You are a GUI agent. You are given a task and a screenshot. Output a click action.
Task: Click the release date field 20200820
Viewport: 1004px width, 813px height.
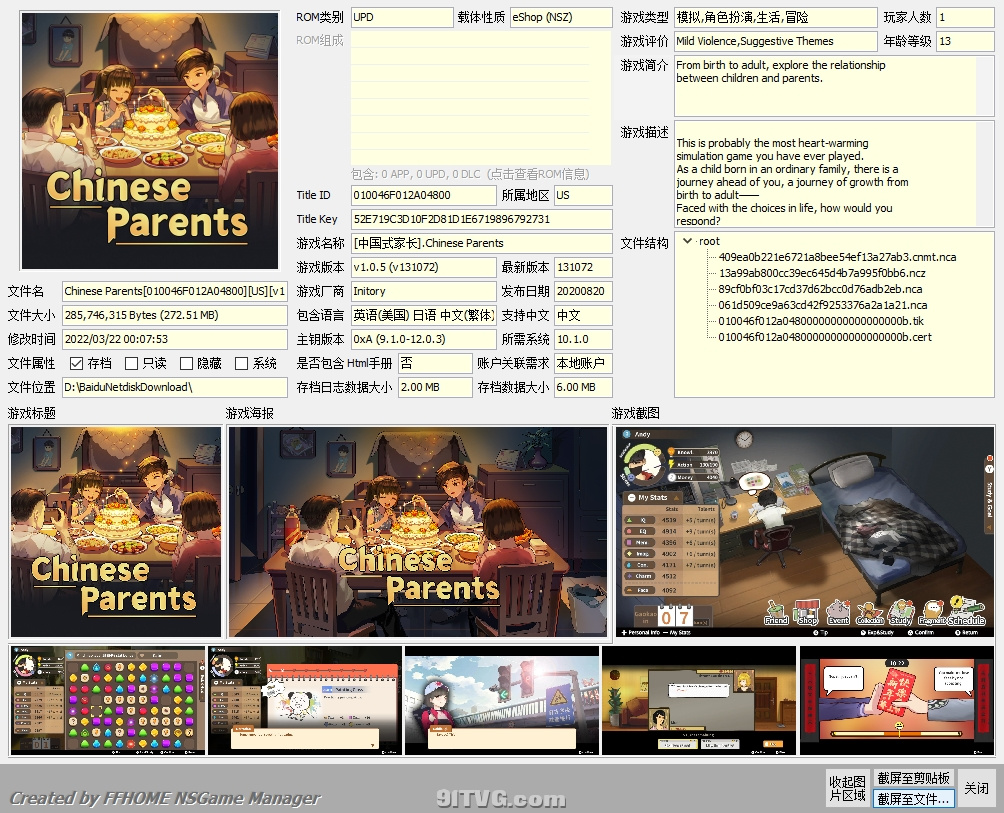583,291
